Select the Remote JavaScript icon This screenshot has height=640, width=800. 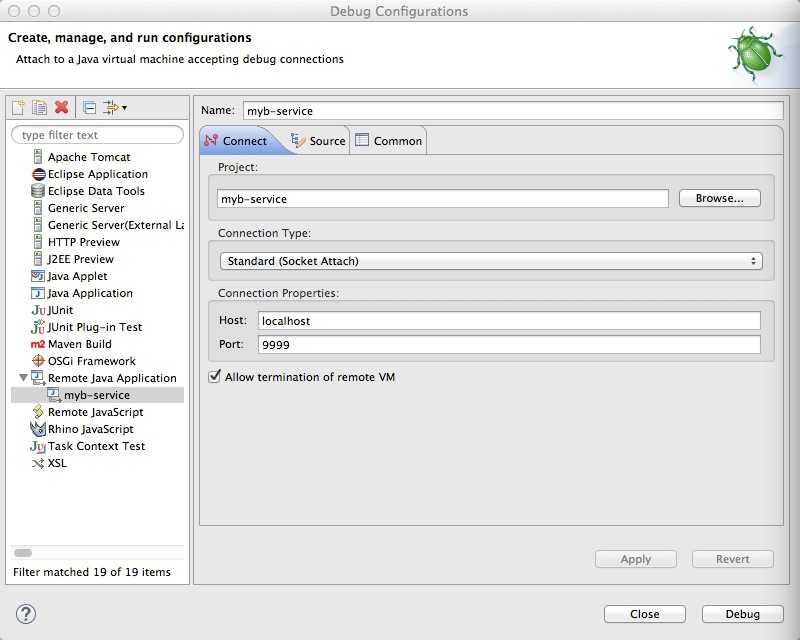coord(38,411)
